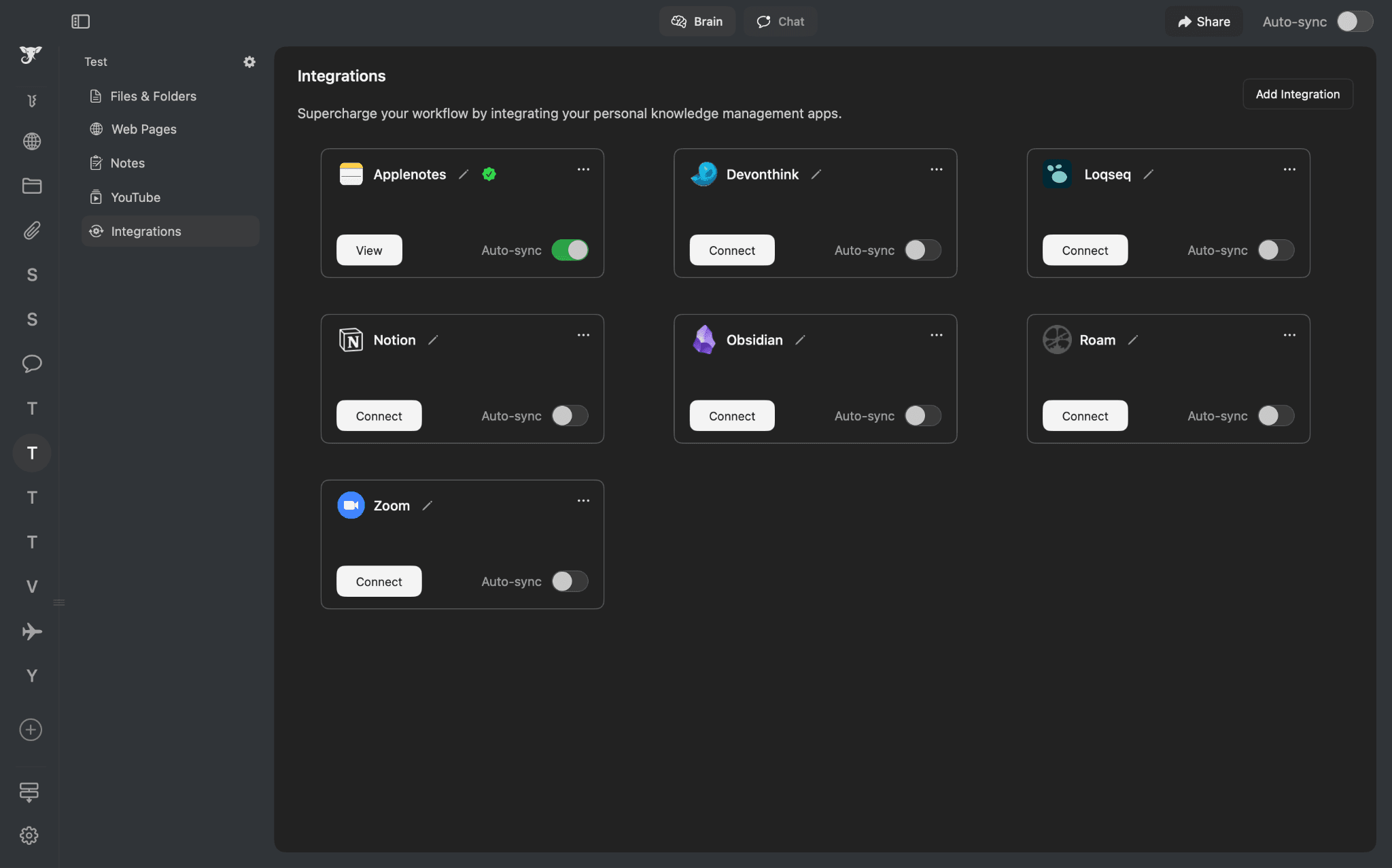
Task: Enable Roam Auto-sync toggle
Action: (1276, 416)
